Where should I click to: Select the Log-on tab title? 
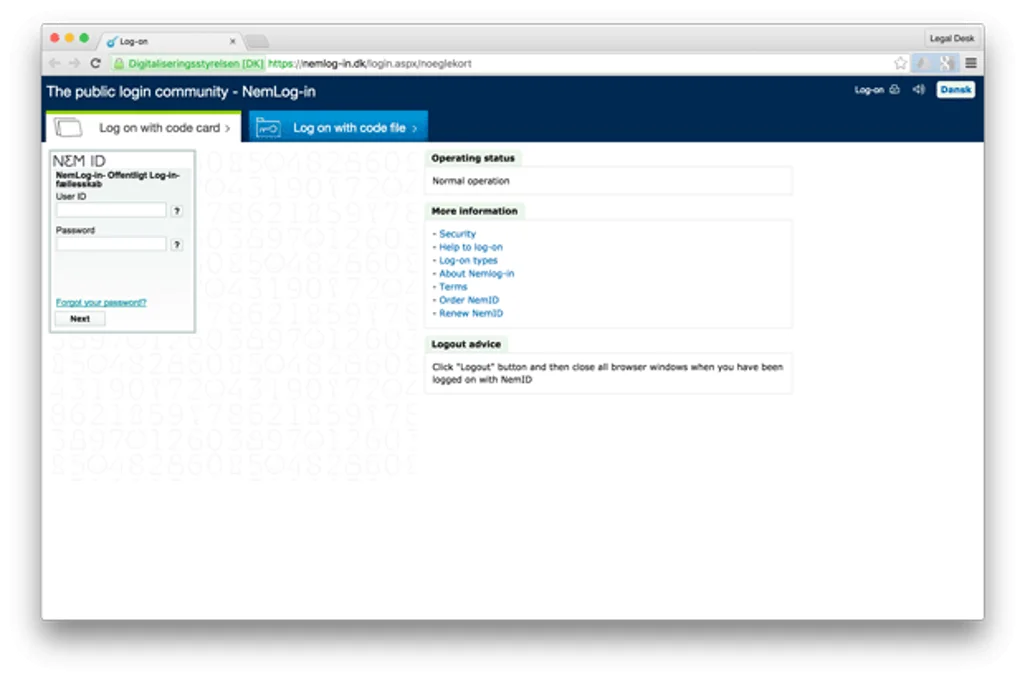[x=134, y=41]
